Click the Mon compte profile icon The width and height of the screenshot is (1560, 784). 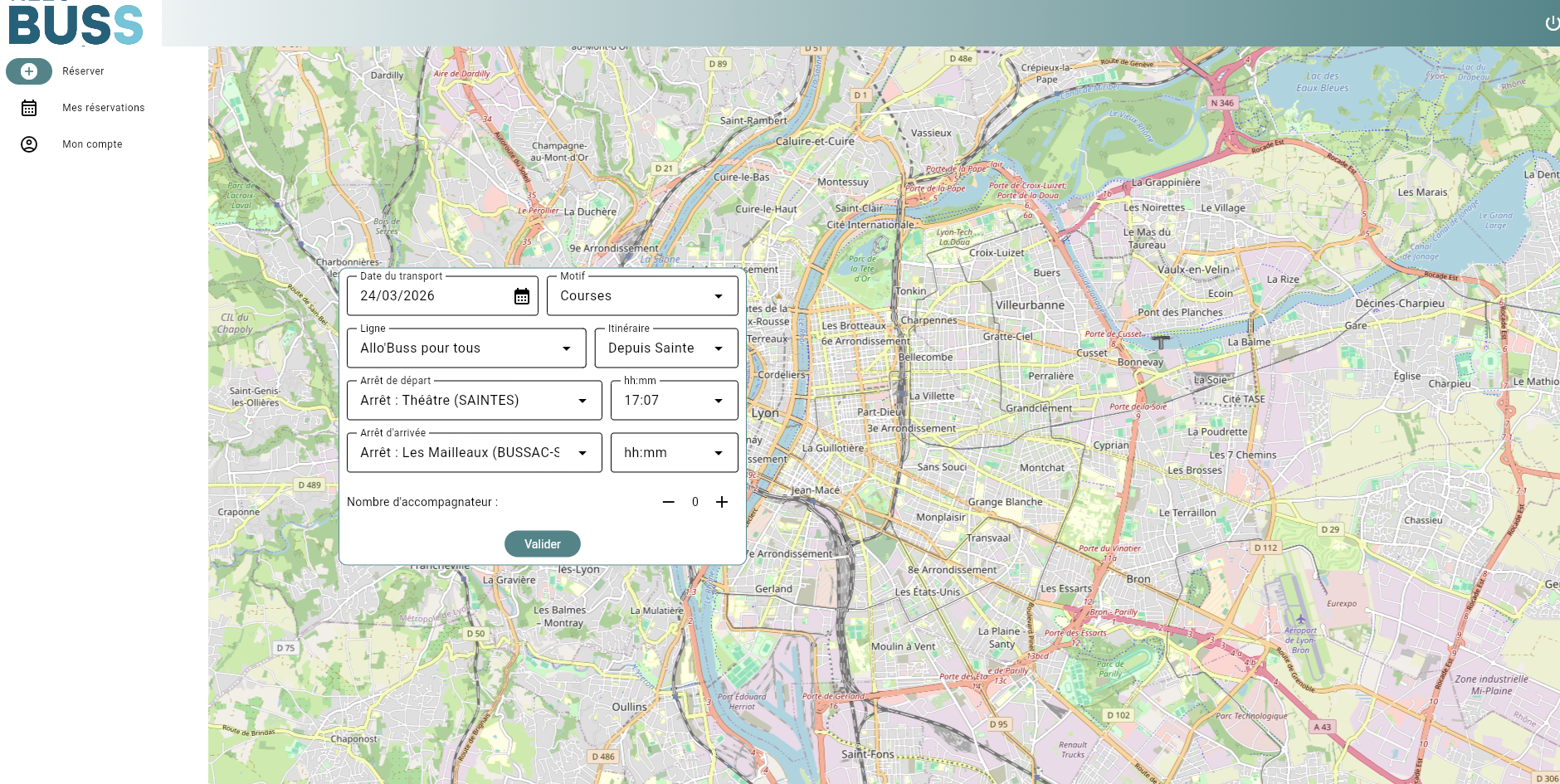coord(29,144)
